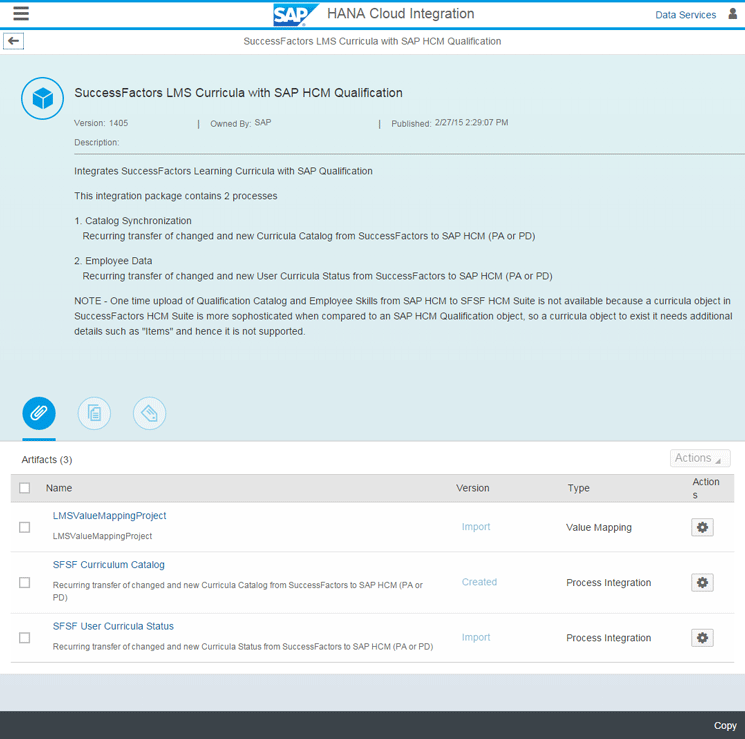Screen dimensions: 745x739
Task: Click the user profile icon
Action: (x=733, y=14)
